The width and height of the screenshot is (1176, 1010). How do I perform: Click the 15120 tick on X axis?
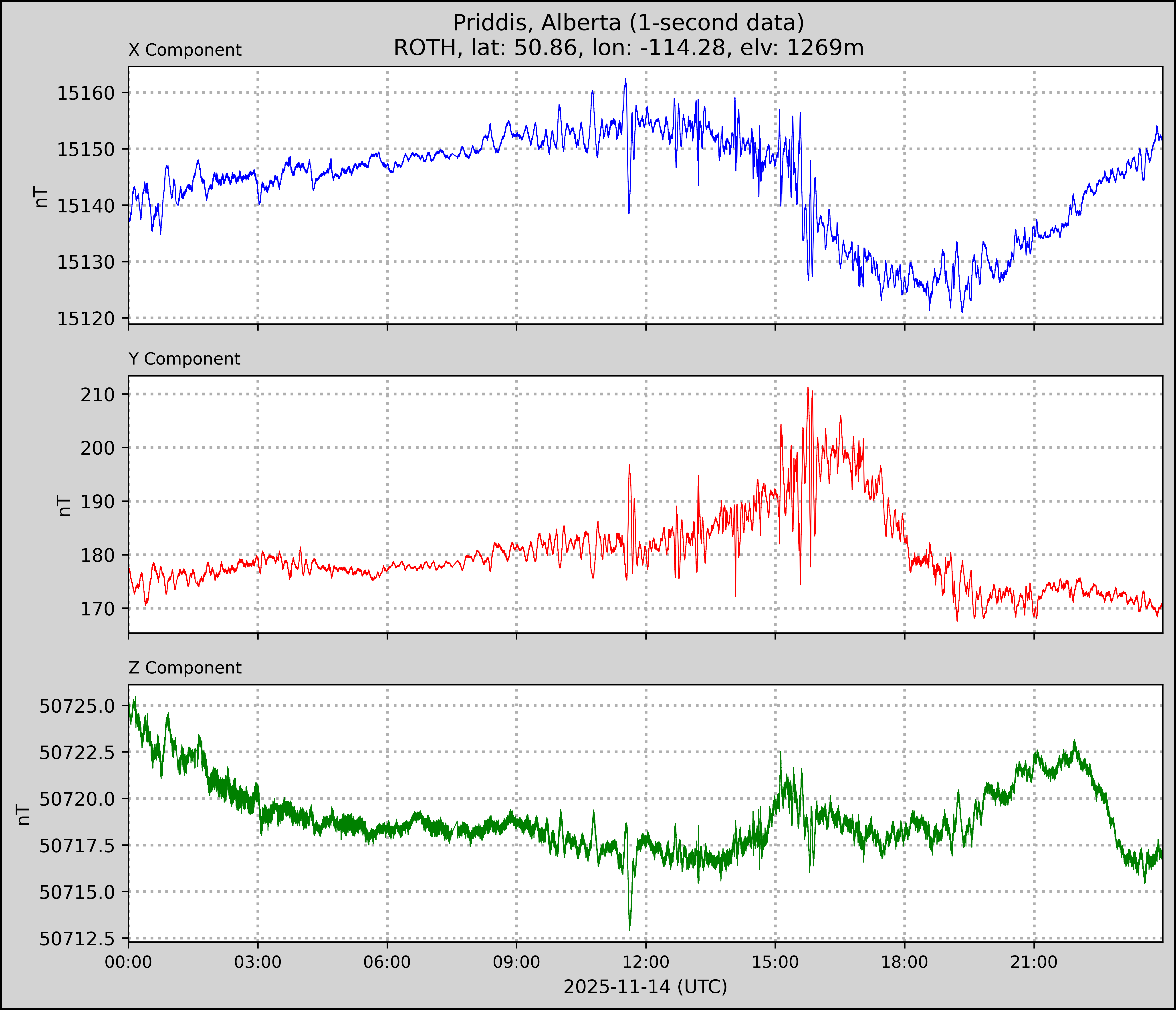coord(86,319)
